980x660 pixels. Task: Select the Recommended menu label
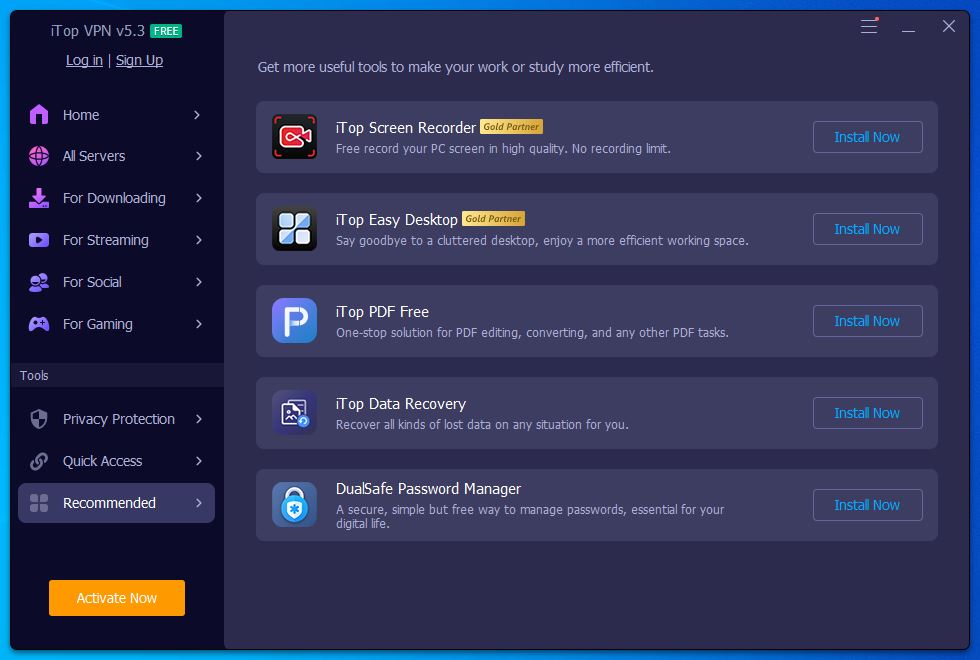tap(109, 503)
